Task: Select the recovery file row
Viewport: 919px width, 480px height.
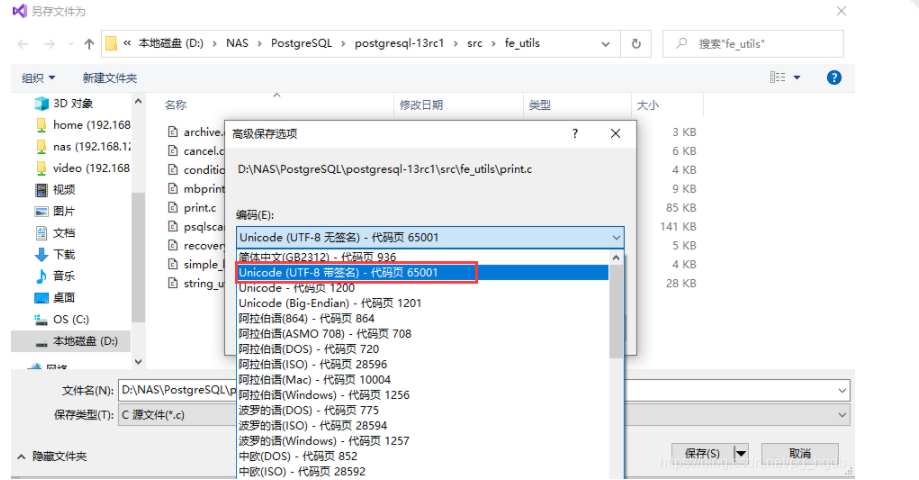Action: [x=195, y=246]
